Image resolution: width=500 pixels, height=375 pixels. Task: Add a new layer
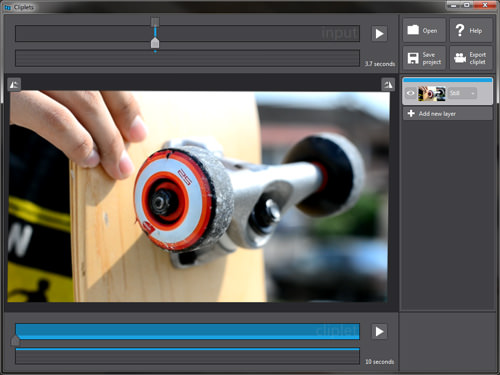[447, 114]
